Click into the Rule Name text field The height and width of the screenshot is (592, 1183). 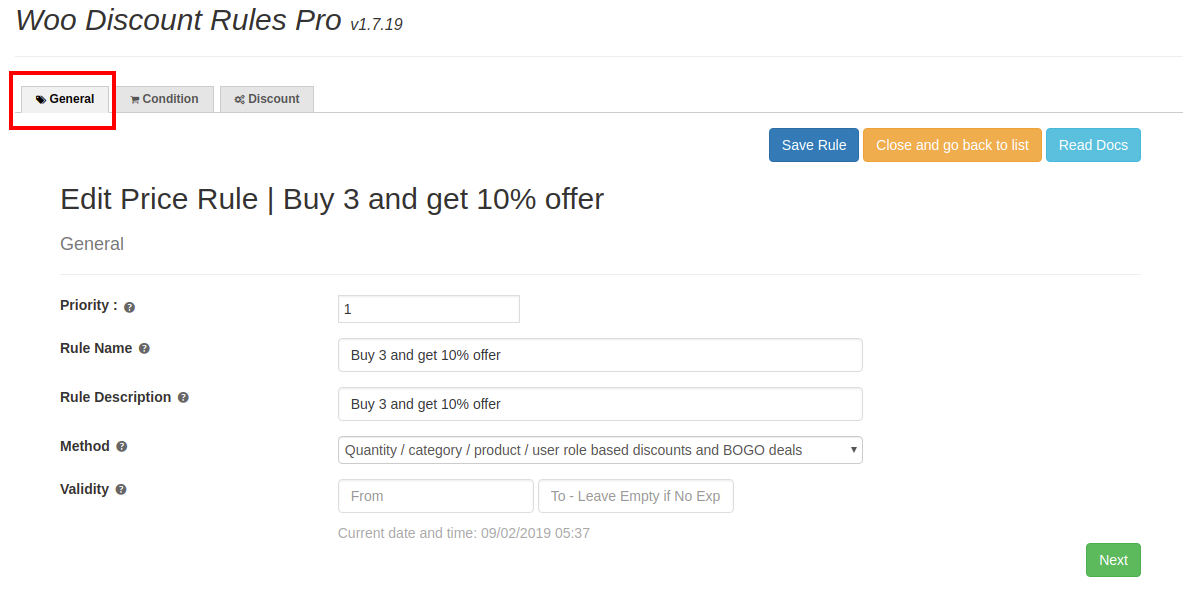(x=600, y=355)
